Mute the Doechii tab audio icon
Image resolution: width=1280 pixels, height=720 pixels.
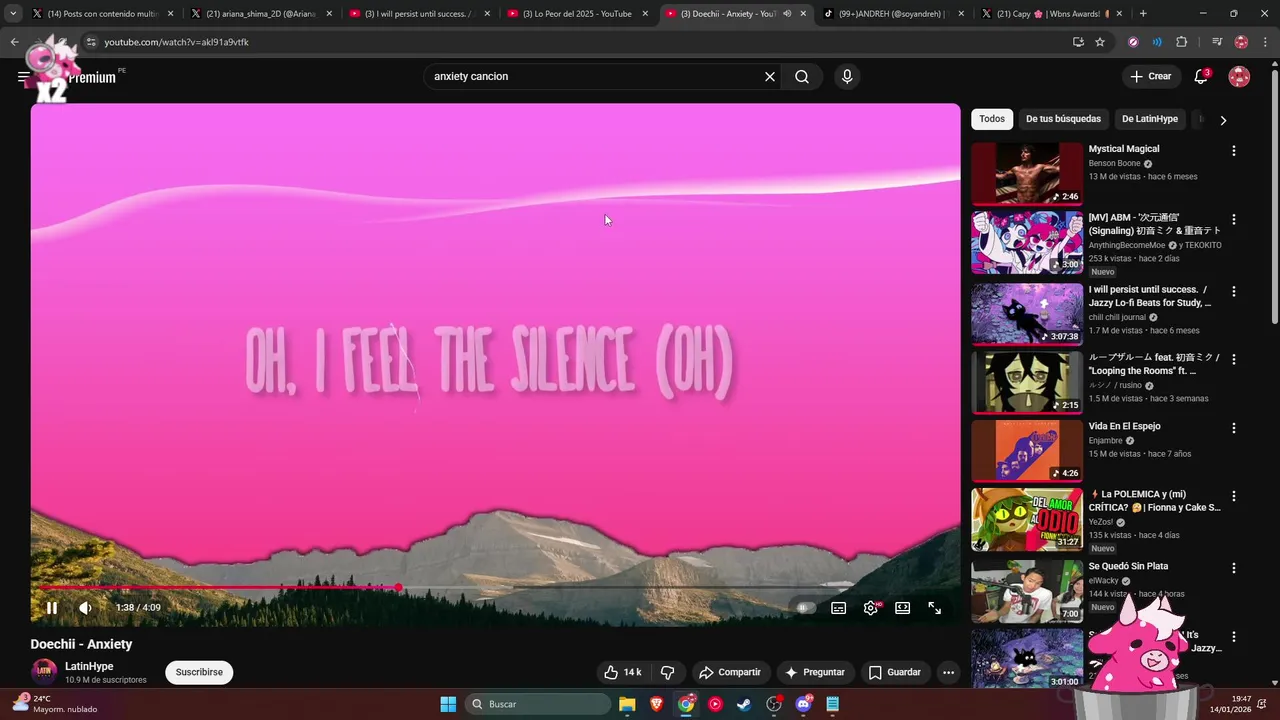click(x=787, y=14)
